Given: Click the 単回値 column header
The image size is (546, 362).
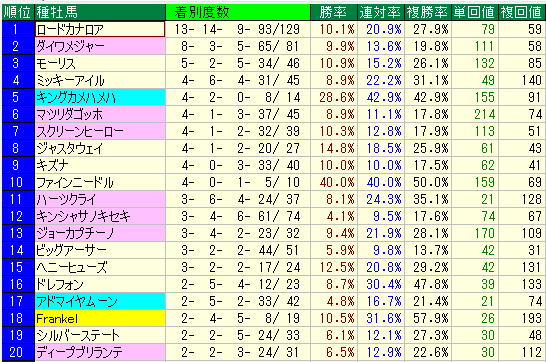Looking at the screenshot, I should pyautogui.click(x=475, y=12).
